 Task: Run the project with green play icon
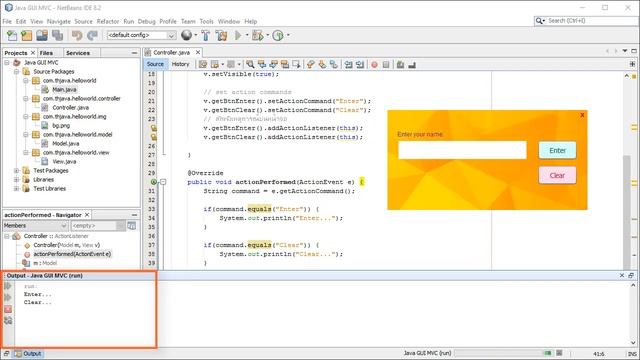[238, 36]
